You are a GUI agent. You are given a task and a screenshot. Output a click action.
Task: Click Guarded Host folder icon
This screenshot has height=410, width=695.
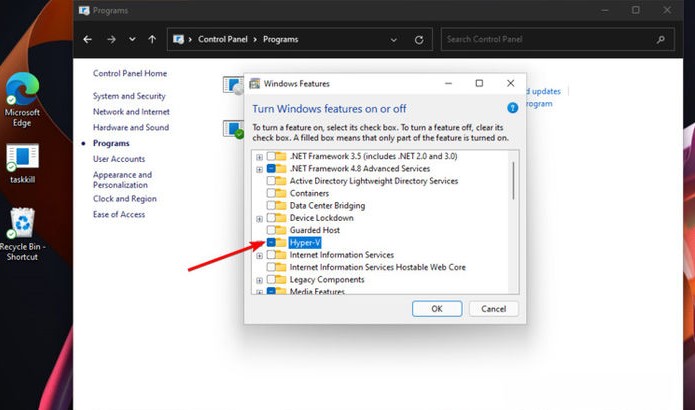281,230
